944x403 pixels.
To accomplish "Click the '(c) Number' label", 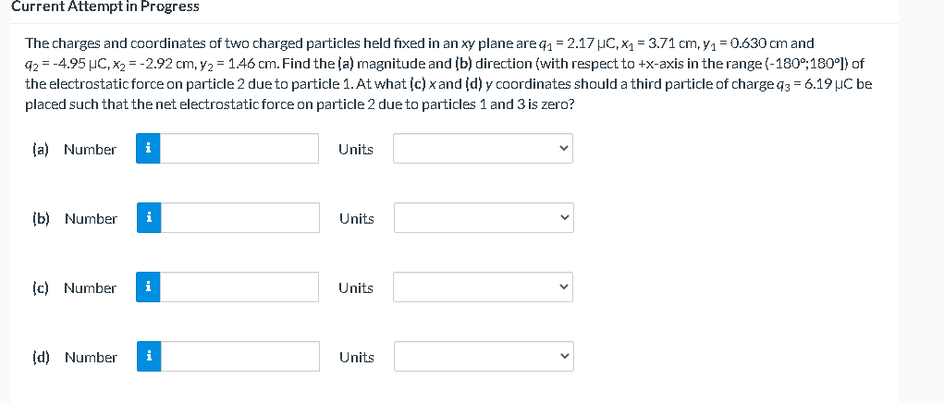I will pos(73,288).
